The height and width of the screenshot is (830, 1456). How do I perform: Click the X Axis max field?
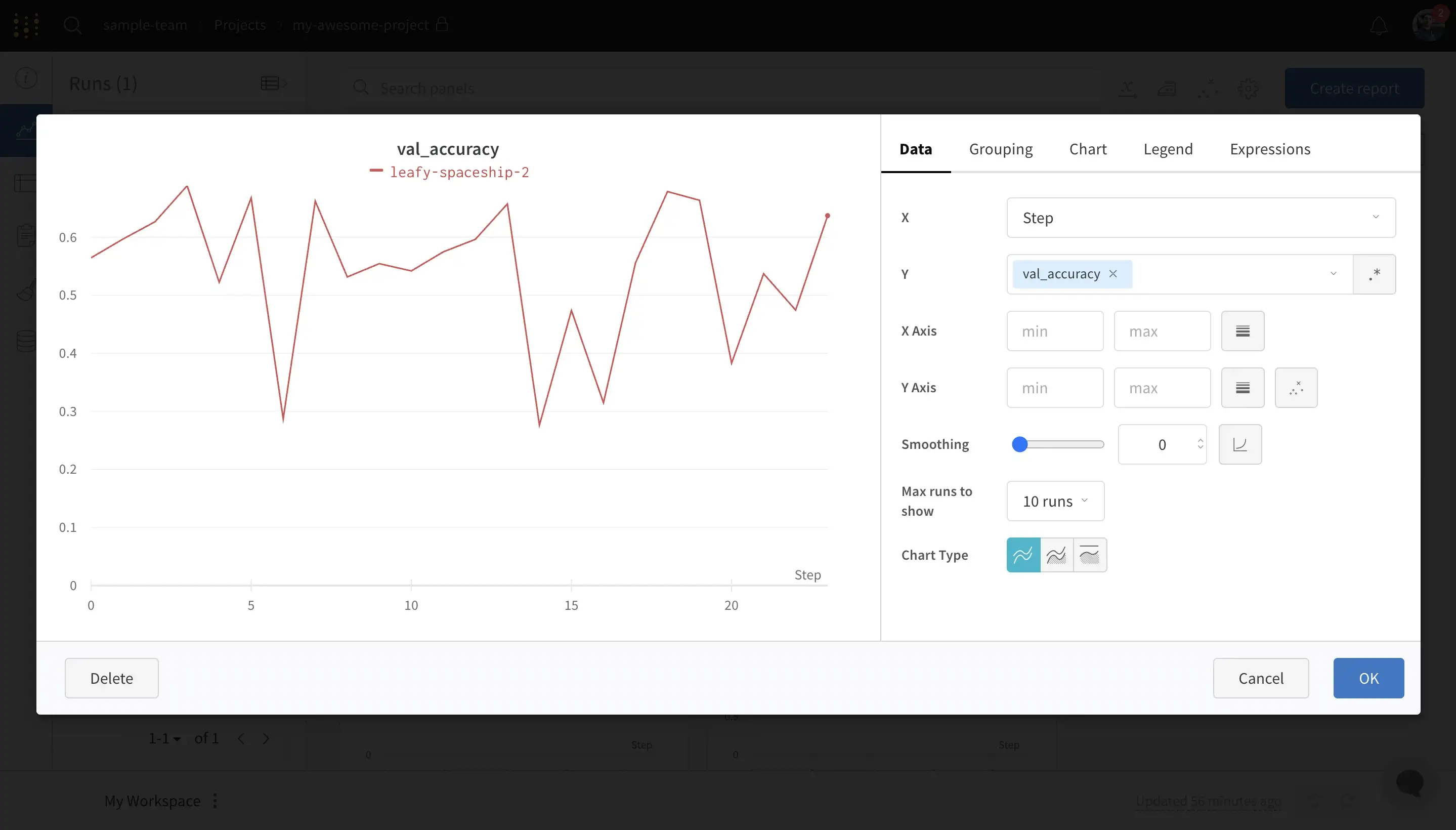1162,331
